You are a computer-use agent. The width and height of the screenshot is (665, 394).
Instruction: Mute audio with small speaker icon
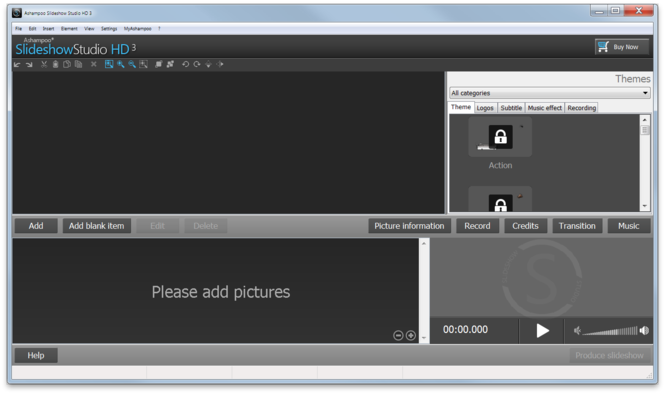(x=577, y=330)
